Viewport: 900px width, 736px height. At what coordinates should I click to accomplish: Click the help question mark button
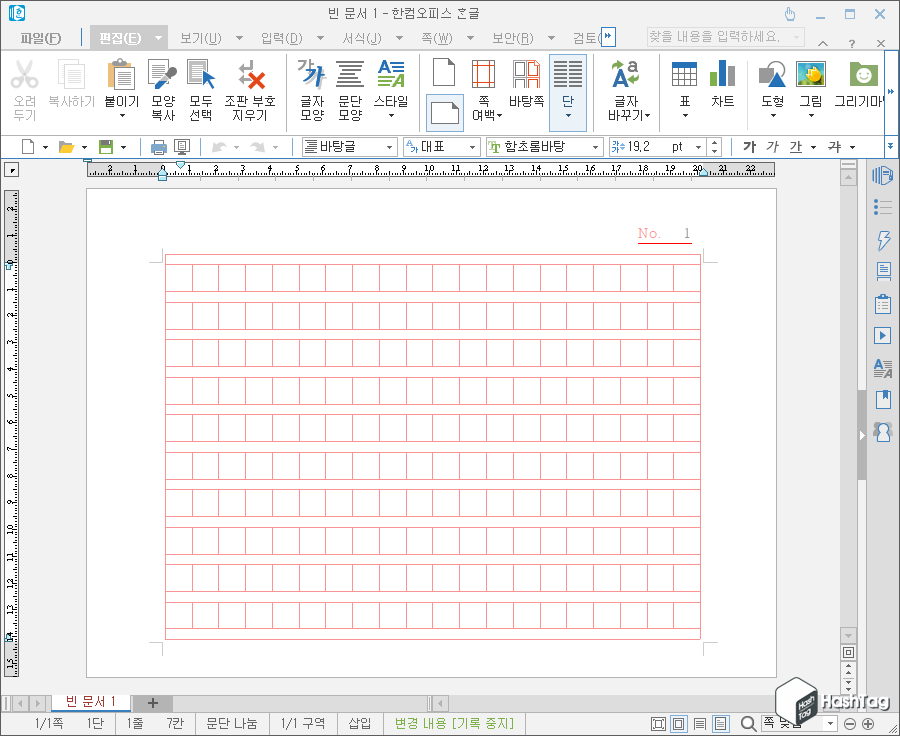click(x=852, y=43)
